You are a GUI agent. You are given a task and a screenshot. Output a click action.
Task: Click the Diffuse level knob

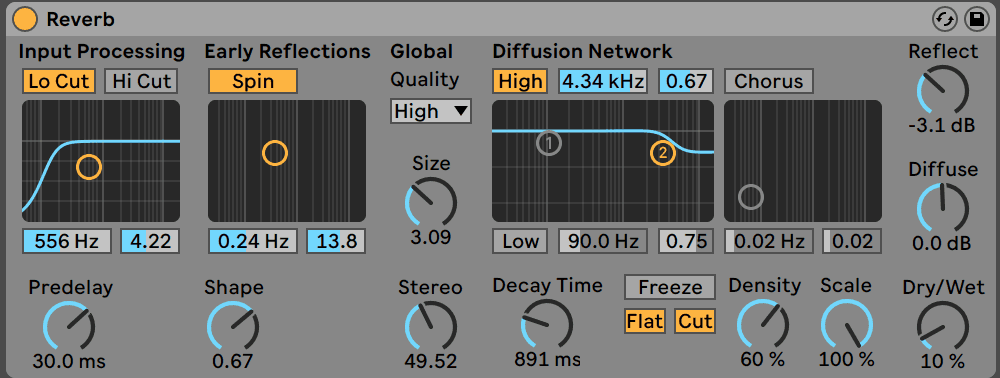pyautogui.click(x=943, y=209)
